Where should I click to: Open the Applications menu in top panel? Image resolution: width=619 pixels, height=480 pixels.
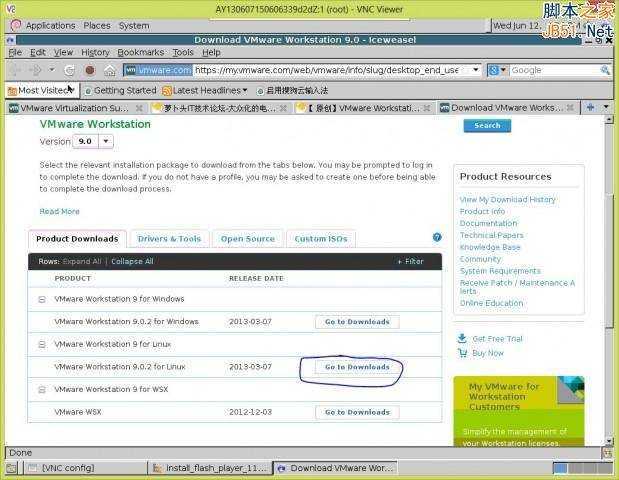50,26
